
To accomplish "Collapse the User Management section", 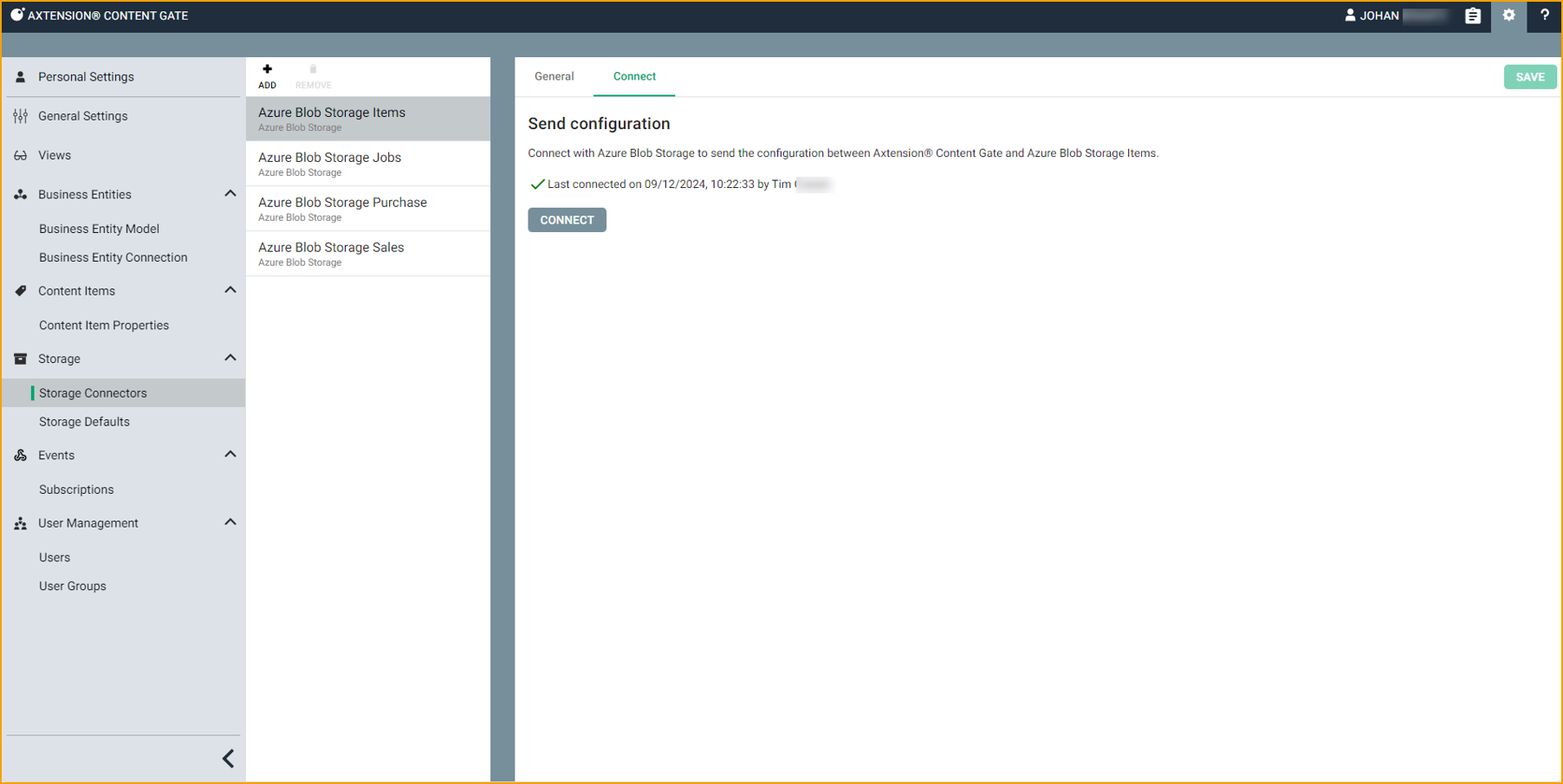I will [230, 522].
